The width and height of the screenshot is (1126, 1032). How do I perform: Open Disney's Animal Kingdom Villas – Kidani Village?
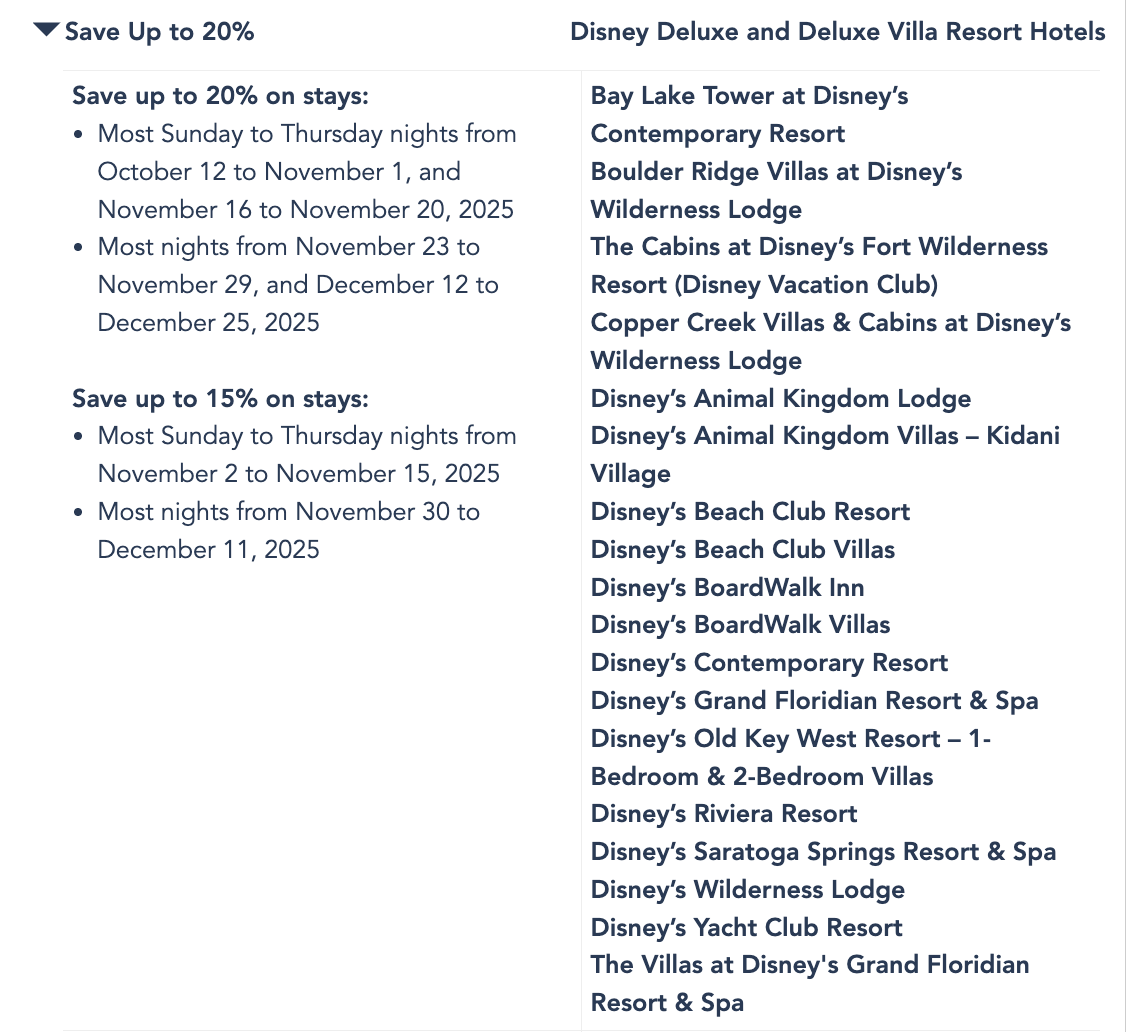coord(825,436)
